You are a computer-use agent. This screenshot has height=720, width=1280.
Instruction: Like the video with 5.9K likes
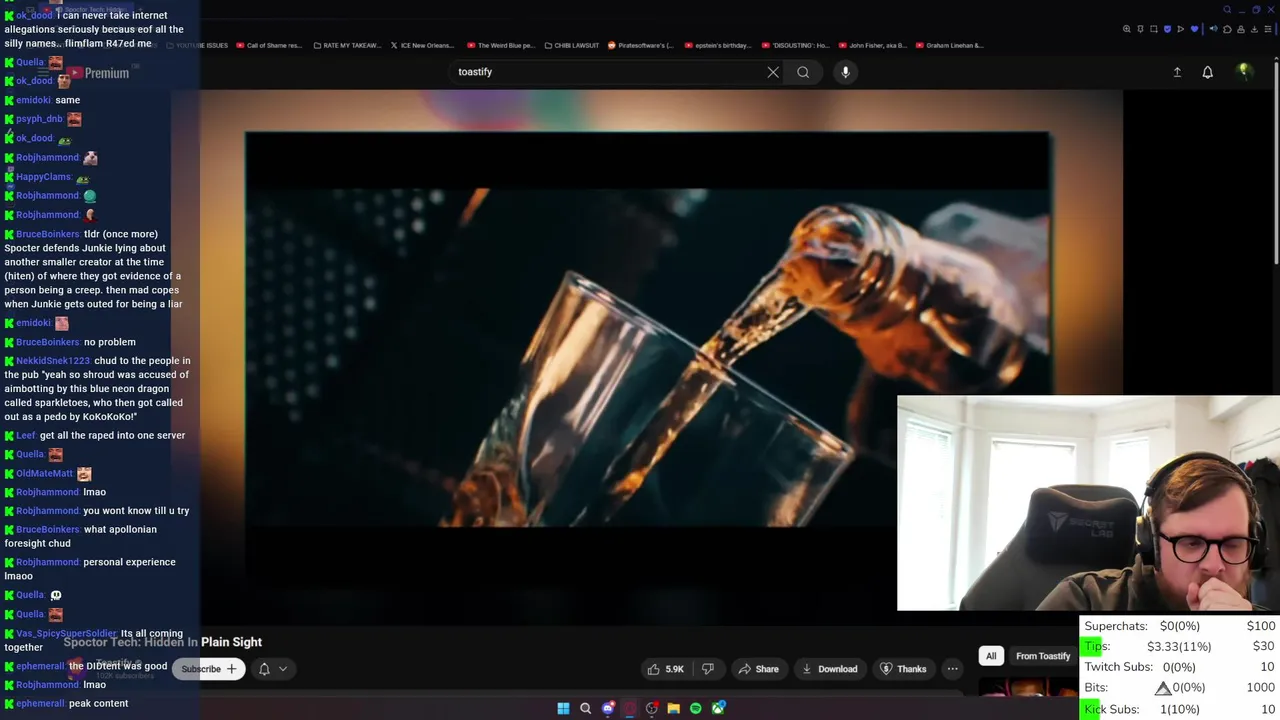[665, 669]
